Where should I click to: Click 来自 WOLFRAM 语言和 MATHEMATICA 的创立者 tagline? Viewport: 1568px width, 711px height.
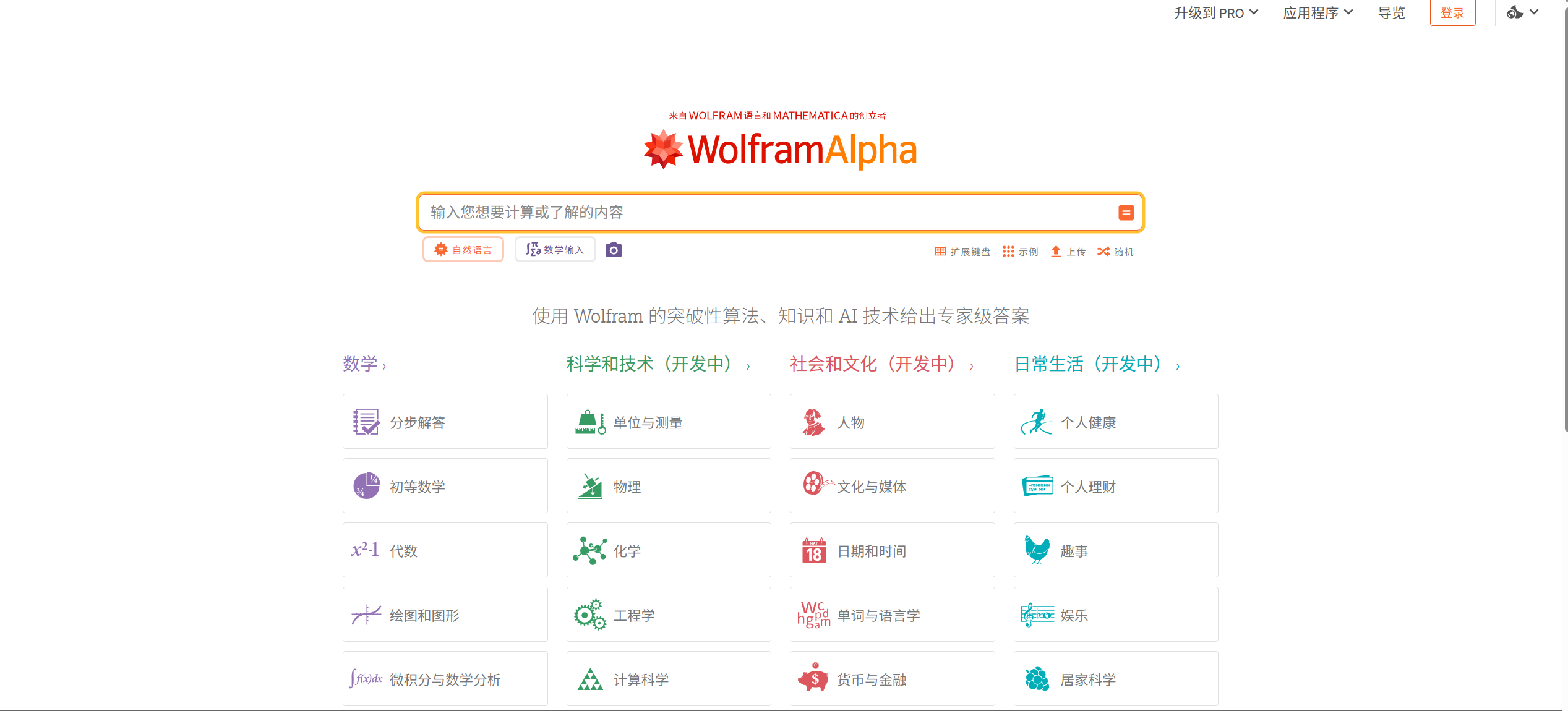[778, 116]
